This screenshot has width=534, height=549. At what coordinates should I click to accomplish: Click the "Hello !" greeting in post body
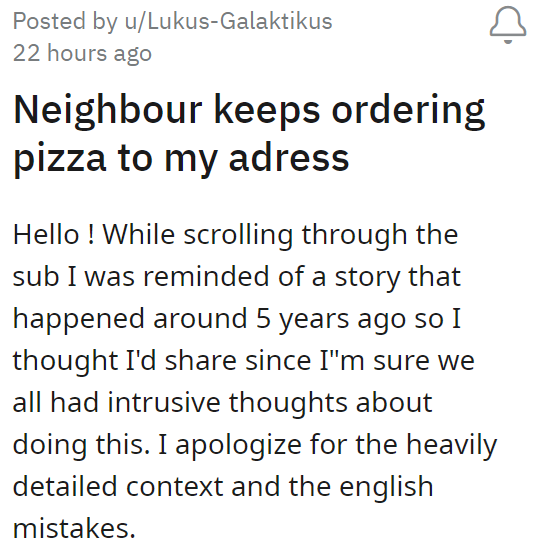[x=54, y=234]
